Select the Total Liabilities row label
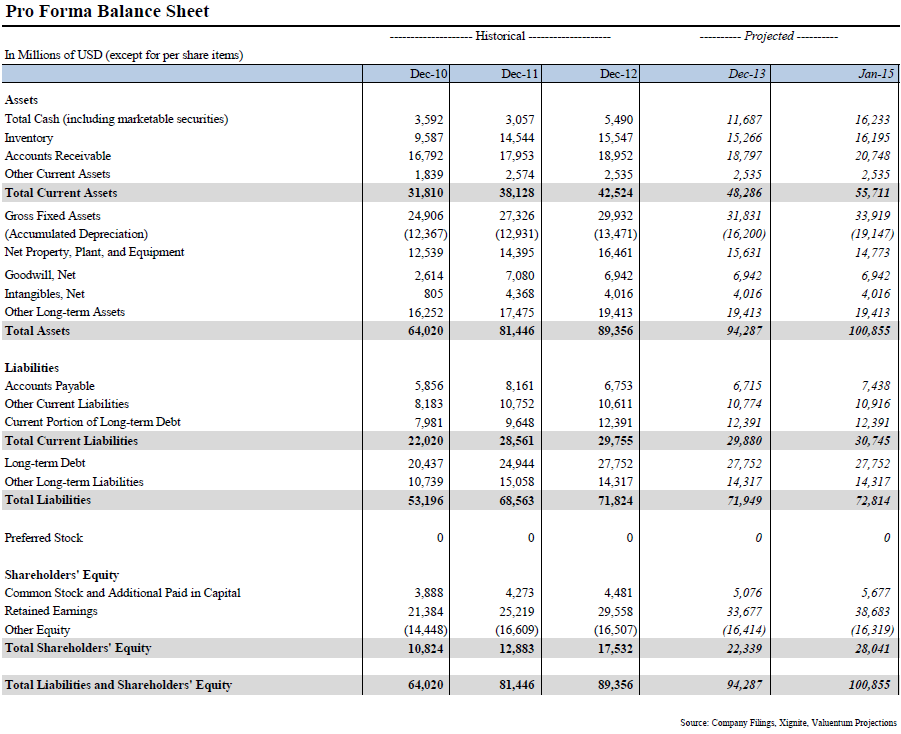 pyautogui.click(x=46, y=499)
